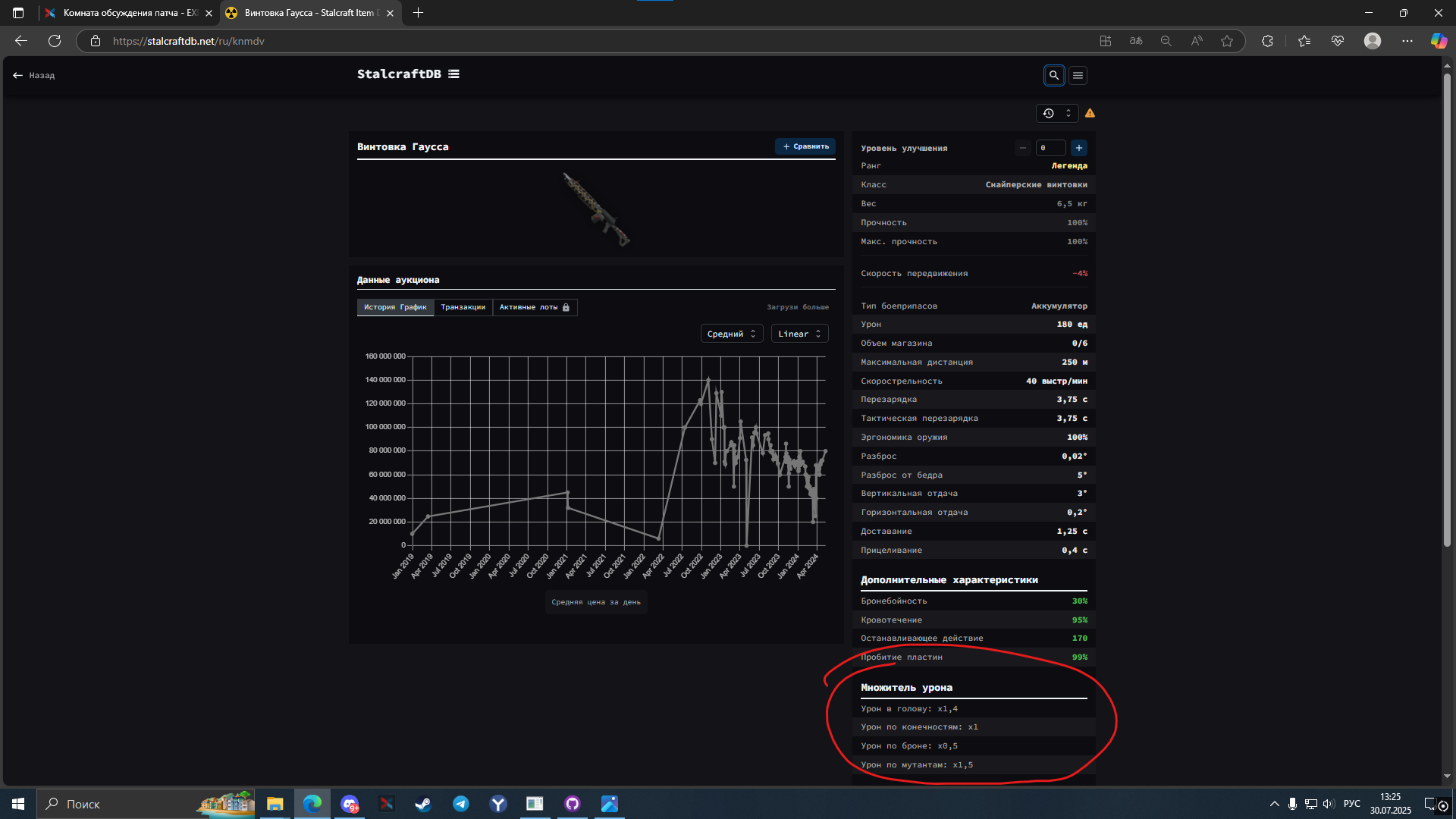Decrease upgrade level with minus button
The height and width of the screenshot is (819, 1456).
point(1023,148)
